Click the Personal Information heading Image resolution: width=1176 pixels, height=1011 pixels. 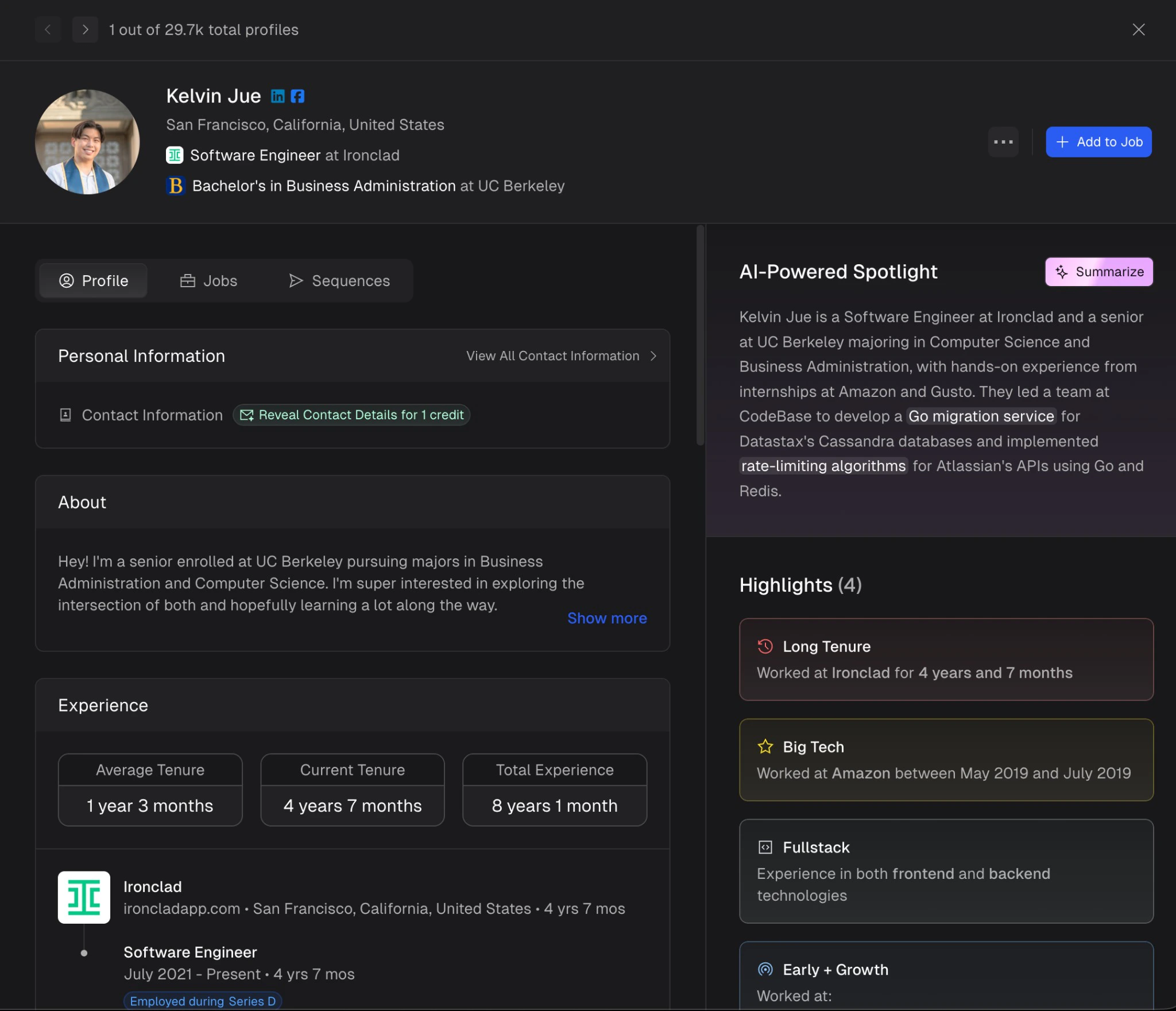coord(141,356)
